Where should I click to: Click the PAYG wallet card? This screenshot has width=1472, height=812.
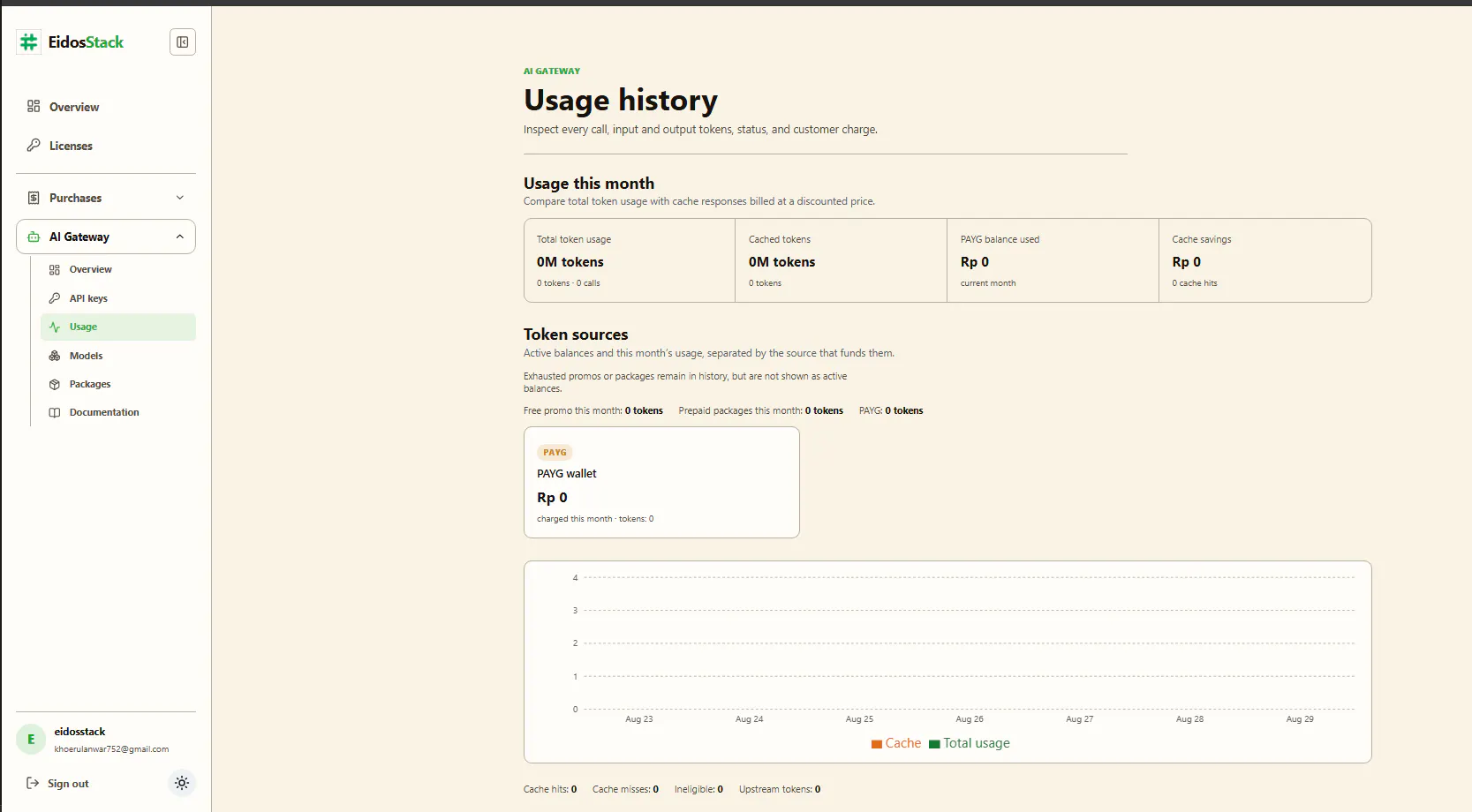pyautogui.click(x=661, y=482)
